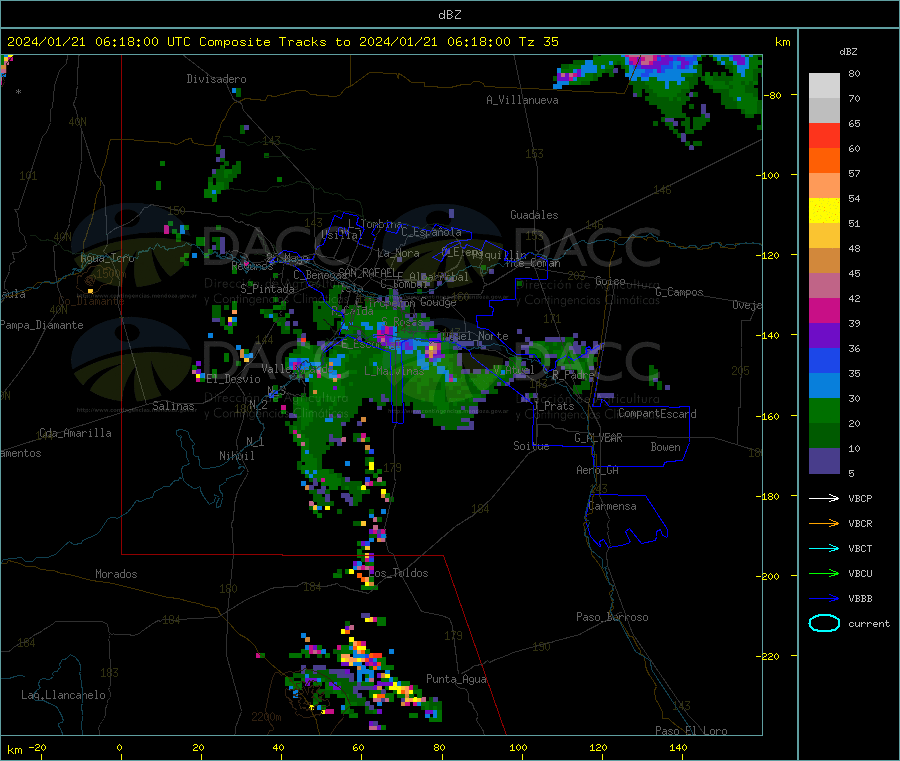Viewport: 900px width, 761px height.
Task: Click the Paso_Barroso map label
Action: [x=612, y=617]
